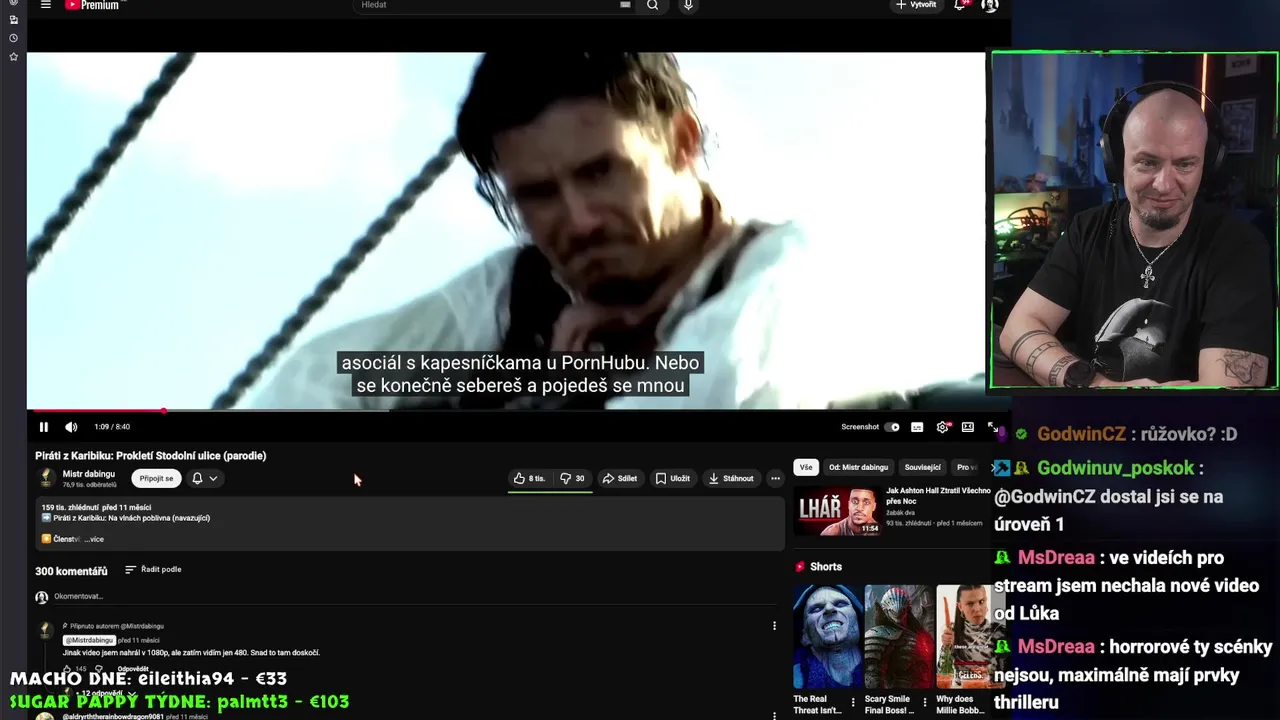The height and width of the screenshot is (720, 1280).
Task: Save video to playlist with Uložit
Action: 673,478
